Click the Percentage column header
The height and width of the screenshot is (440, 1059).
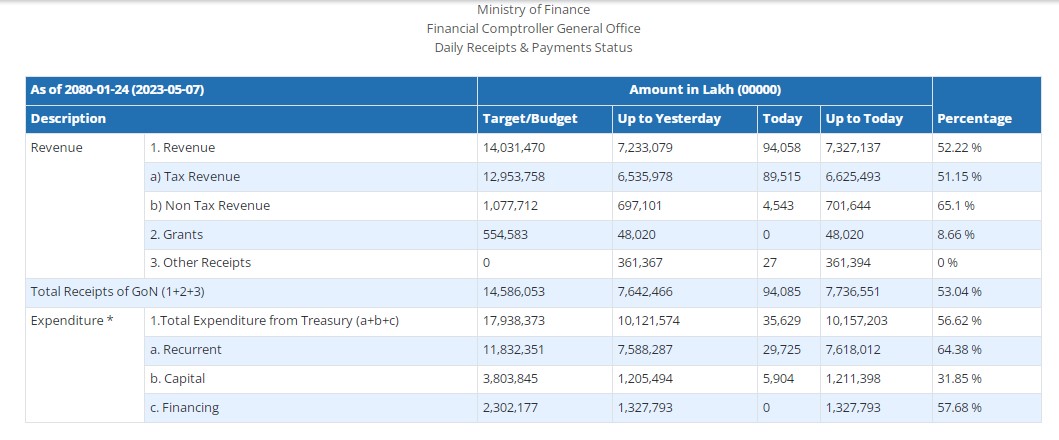(974, 118)
